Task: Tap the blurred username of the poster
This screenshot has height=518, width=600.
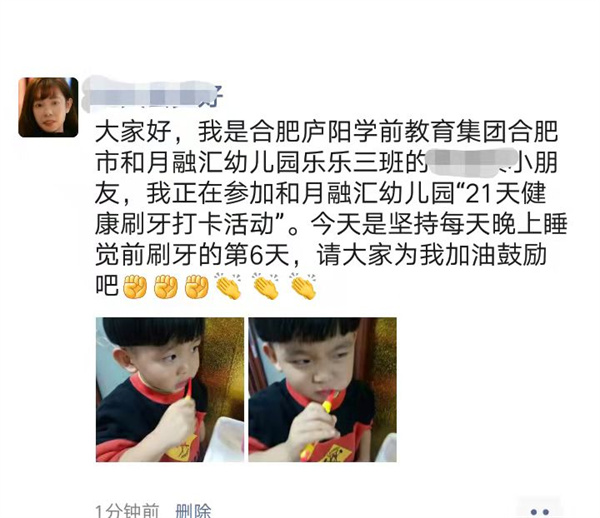Action: pyautogui.click(x=153, y=94)
